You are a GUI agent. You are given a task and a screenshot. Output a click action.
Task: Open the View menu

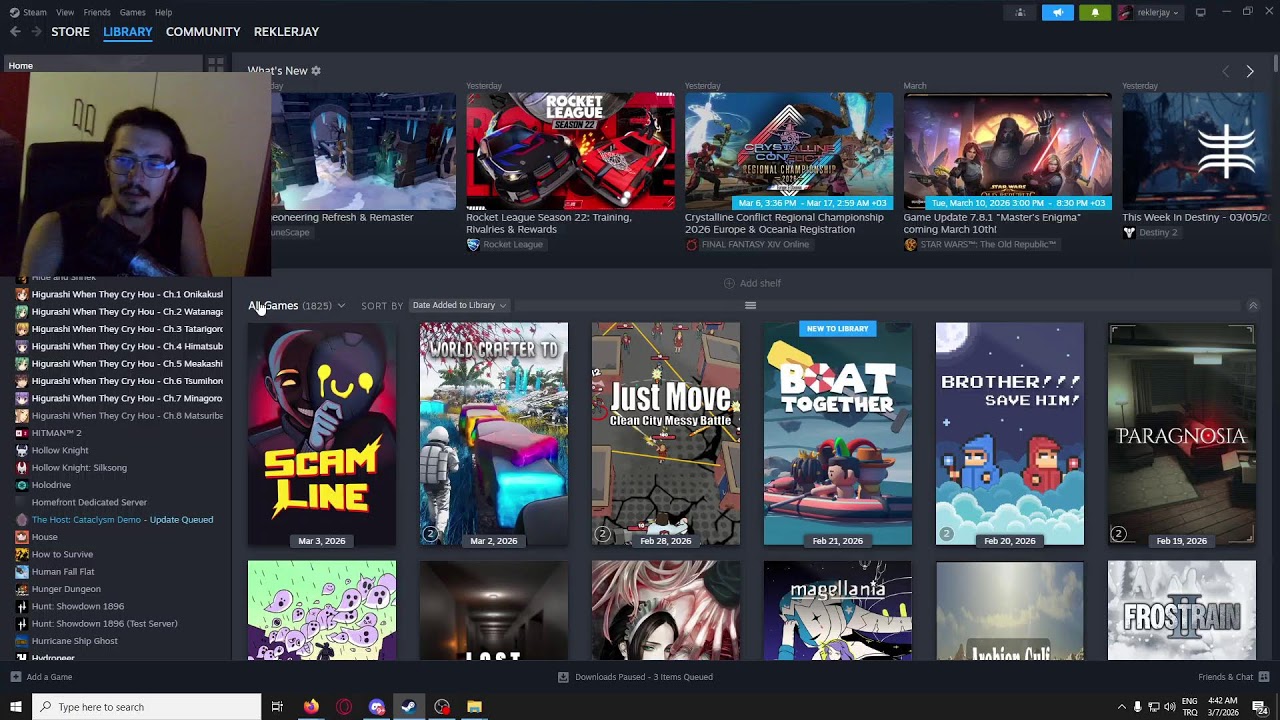65,12
